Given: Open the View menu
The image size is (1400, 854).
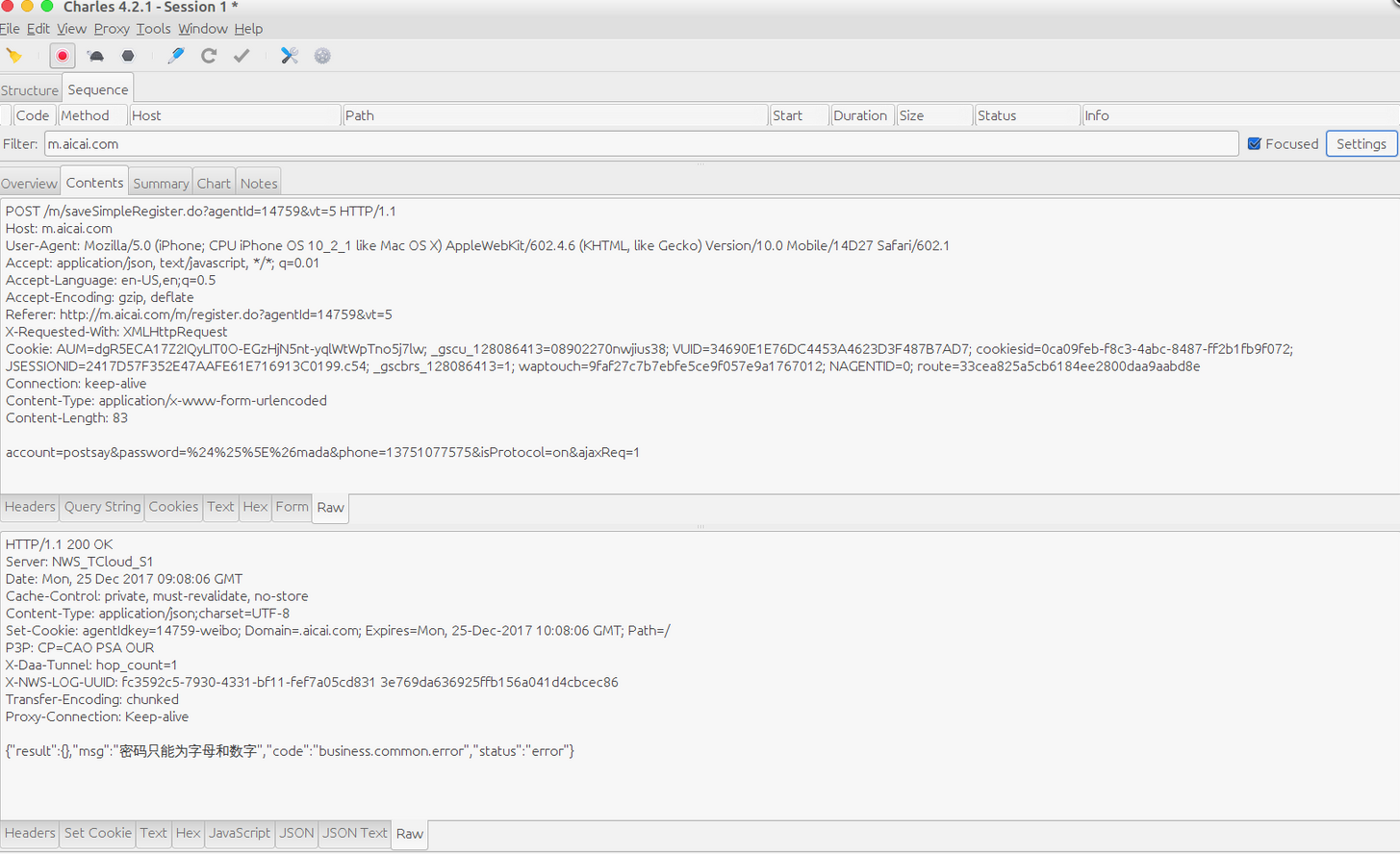Looking at the screenshot, I should coord(71,29).
